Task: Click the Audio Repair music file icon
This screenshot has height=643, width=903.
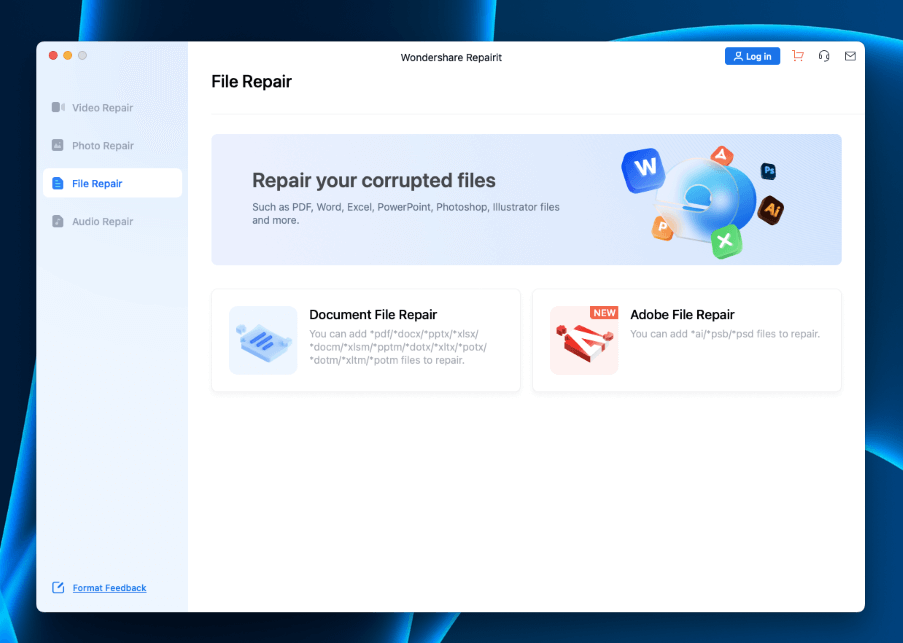Action: pos(58,221)
